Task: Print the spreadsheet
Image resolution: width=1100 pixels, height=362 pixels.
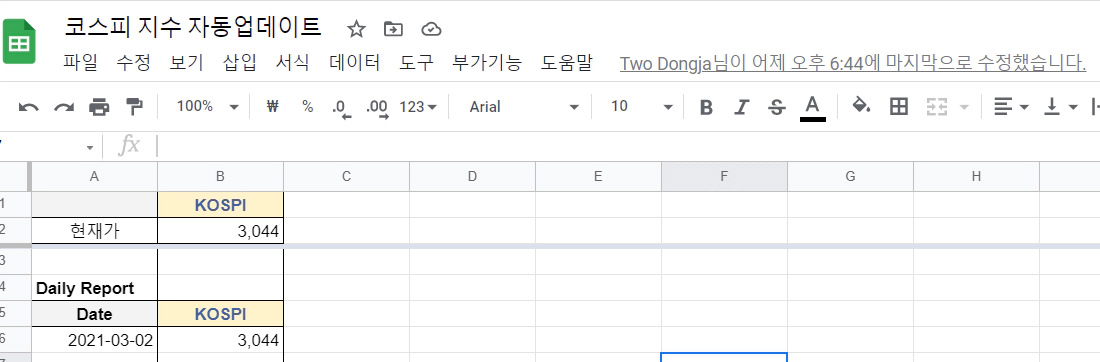Action: tap(99, 107)
